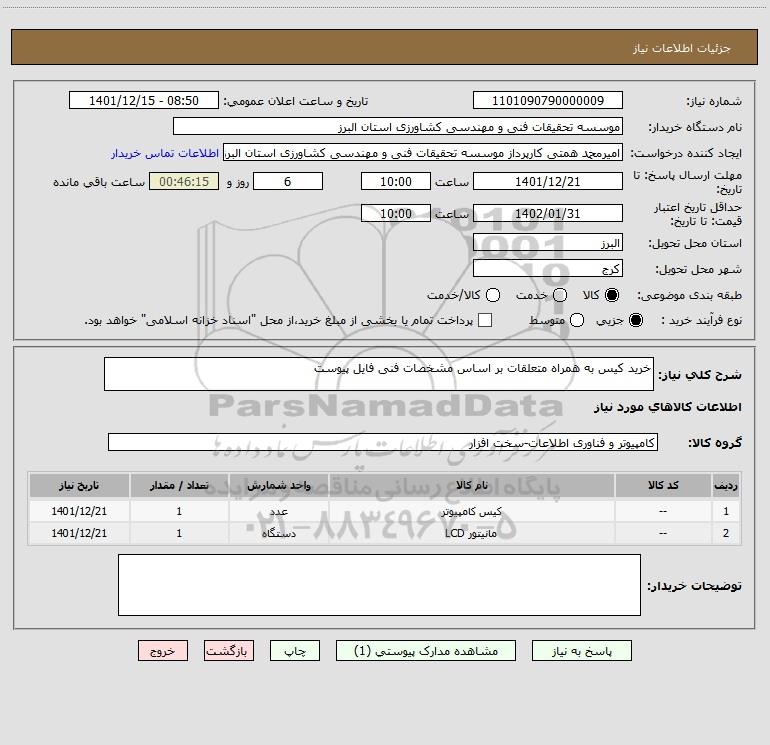Select the خدمت radio button
Image resolution: width=770 pixels, height=745 pixels.
(560, 295)
